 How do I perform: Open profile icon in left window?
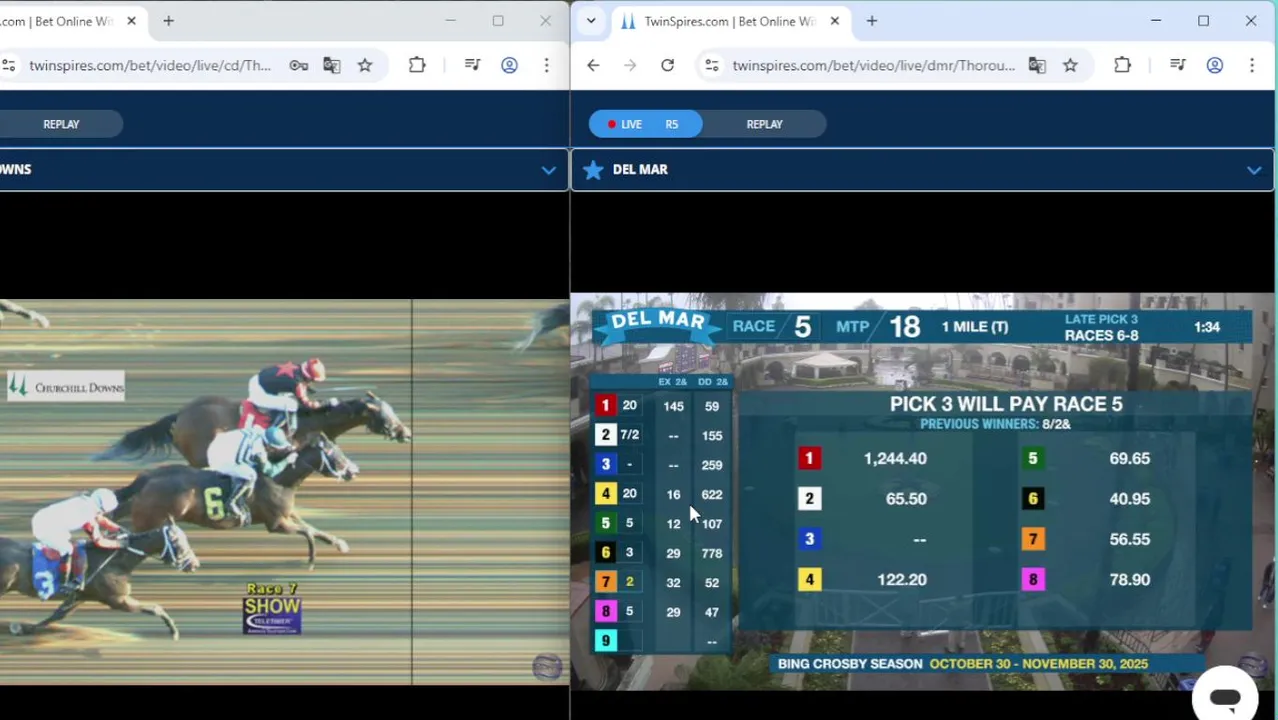pos(509,65)
